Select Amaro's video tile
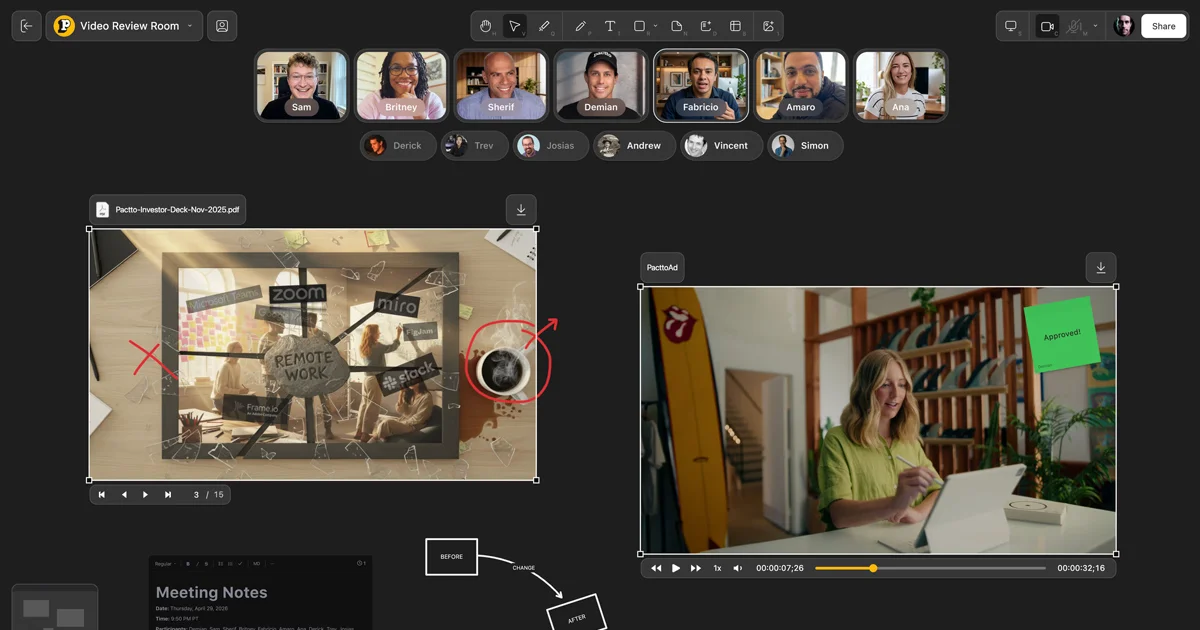This screenshot has height=630, width=1200. [801, 86]
